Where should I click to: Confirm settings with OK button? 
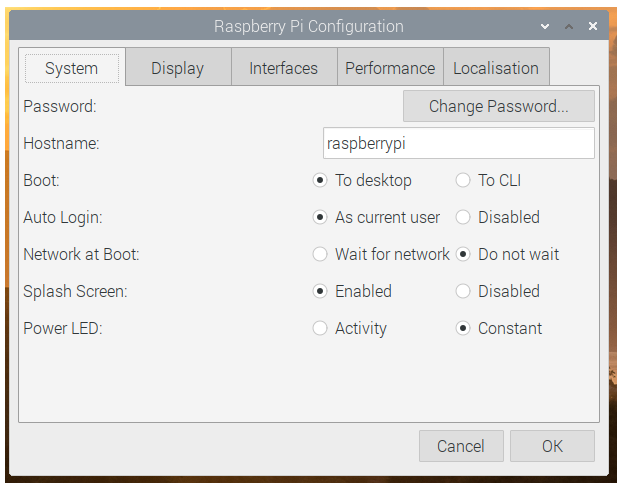point(552,446)
